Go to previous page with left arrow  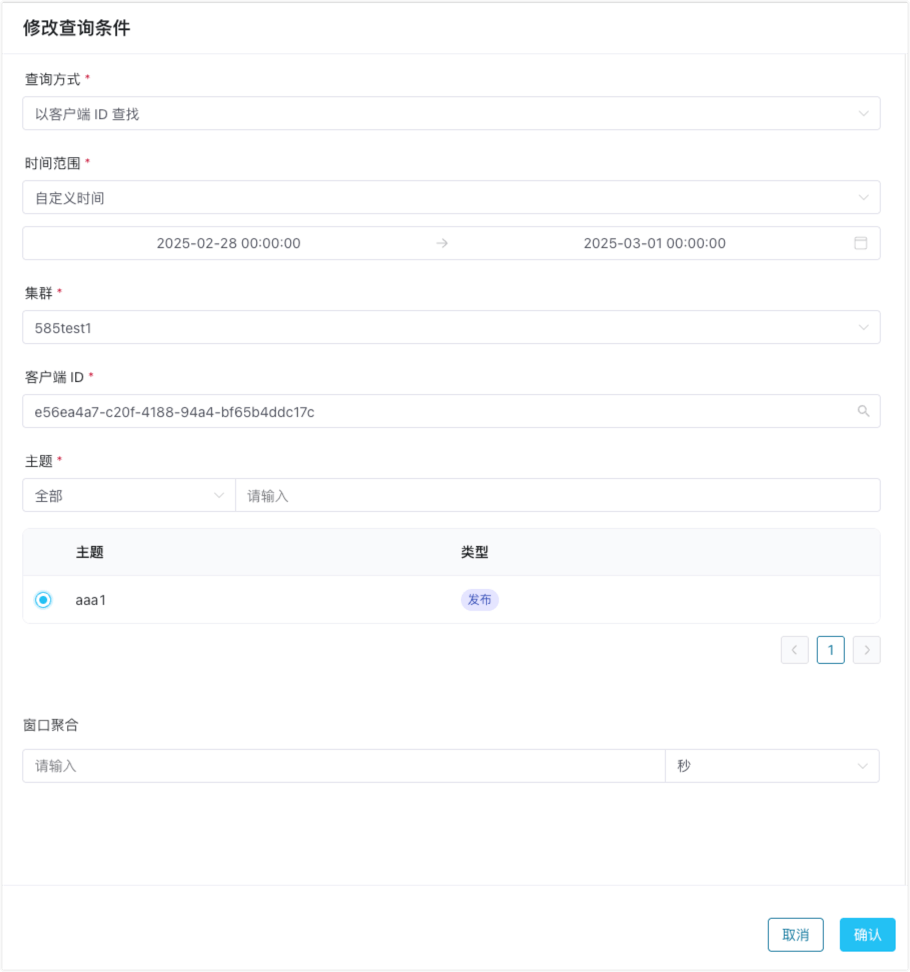(794, 650)
